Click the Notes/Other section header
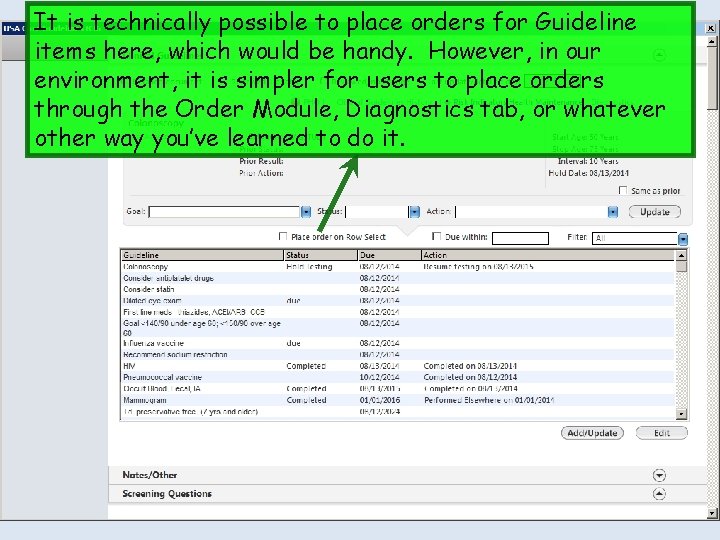Image resolution: width=720 pixels, height=540 pixels. pos(407,475)
